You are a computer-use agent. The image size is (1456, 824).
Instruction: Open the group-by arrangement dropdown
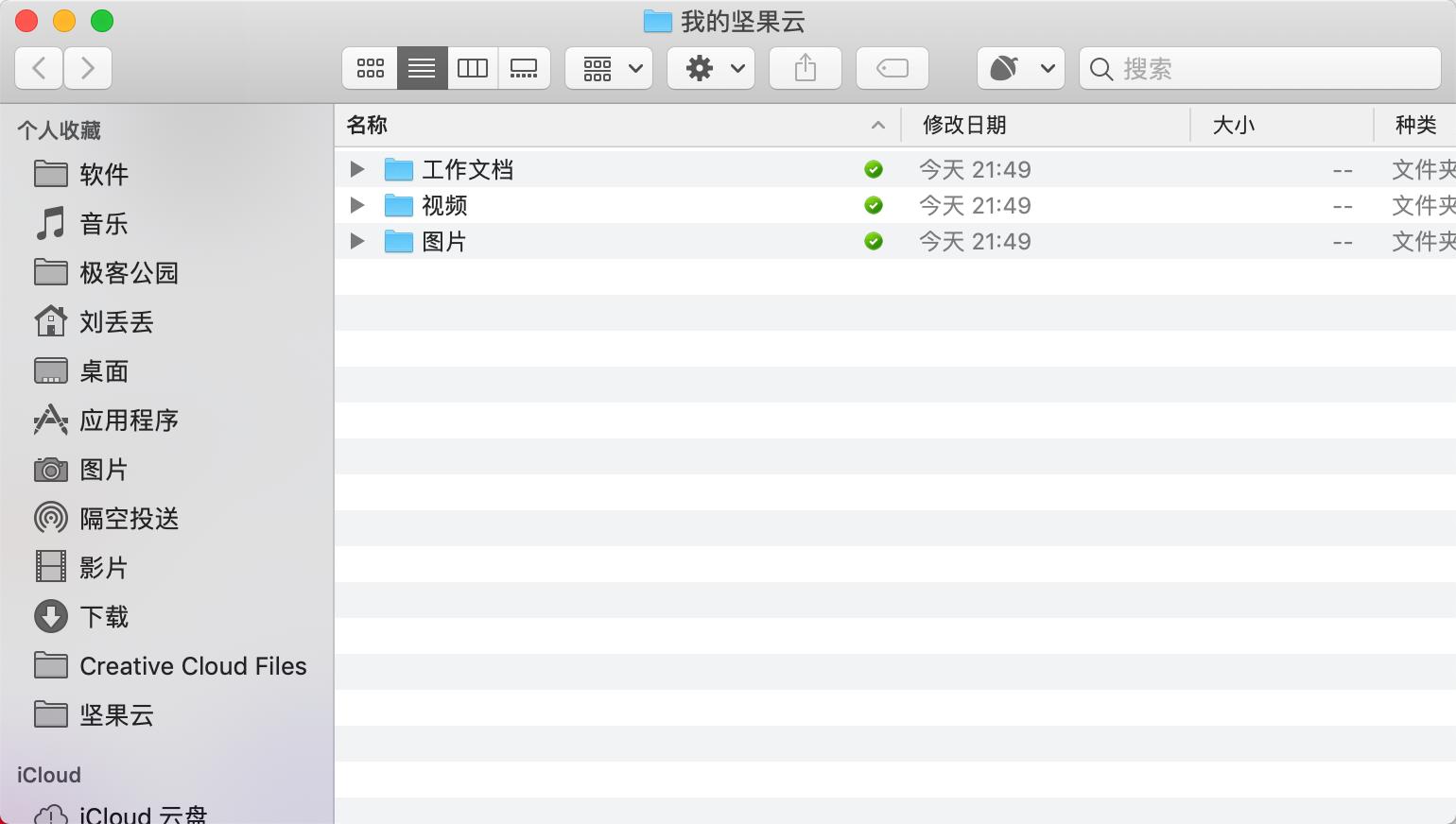click(x=609, y=68)
